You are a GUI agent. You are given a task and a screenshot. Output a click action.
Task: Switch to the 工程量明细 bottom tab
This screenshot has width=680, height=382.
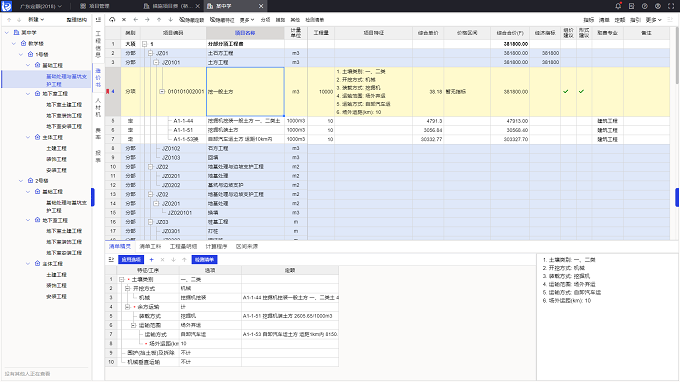tap(183, 246)
